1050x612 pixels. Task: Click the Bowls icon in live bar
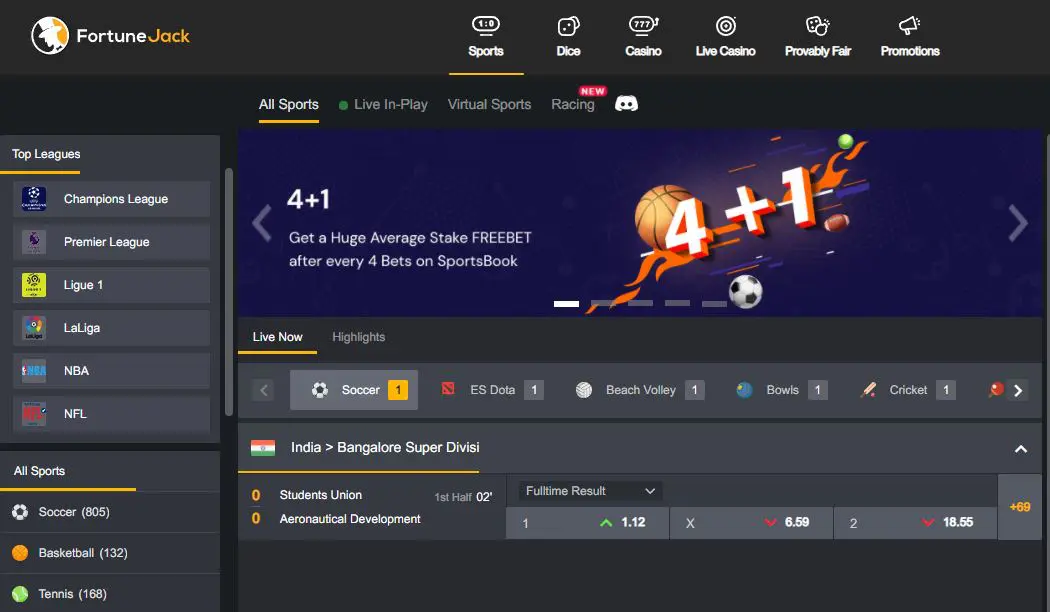744,390
